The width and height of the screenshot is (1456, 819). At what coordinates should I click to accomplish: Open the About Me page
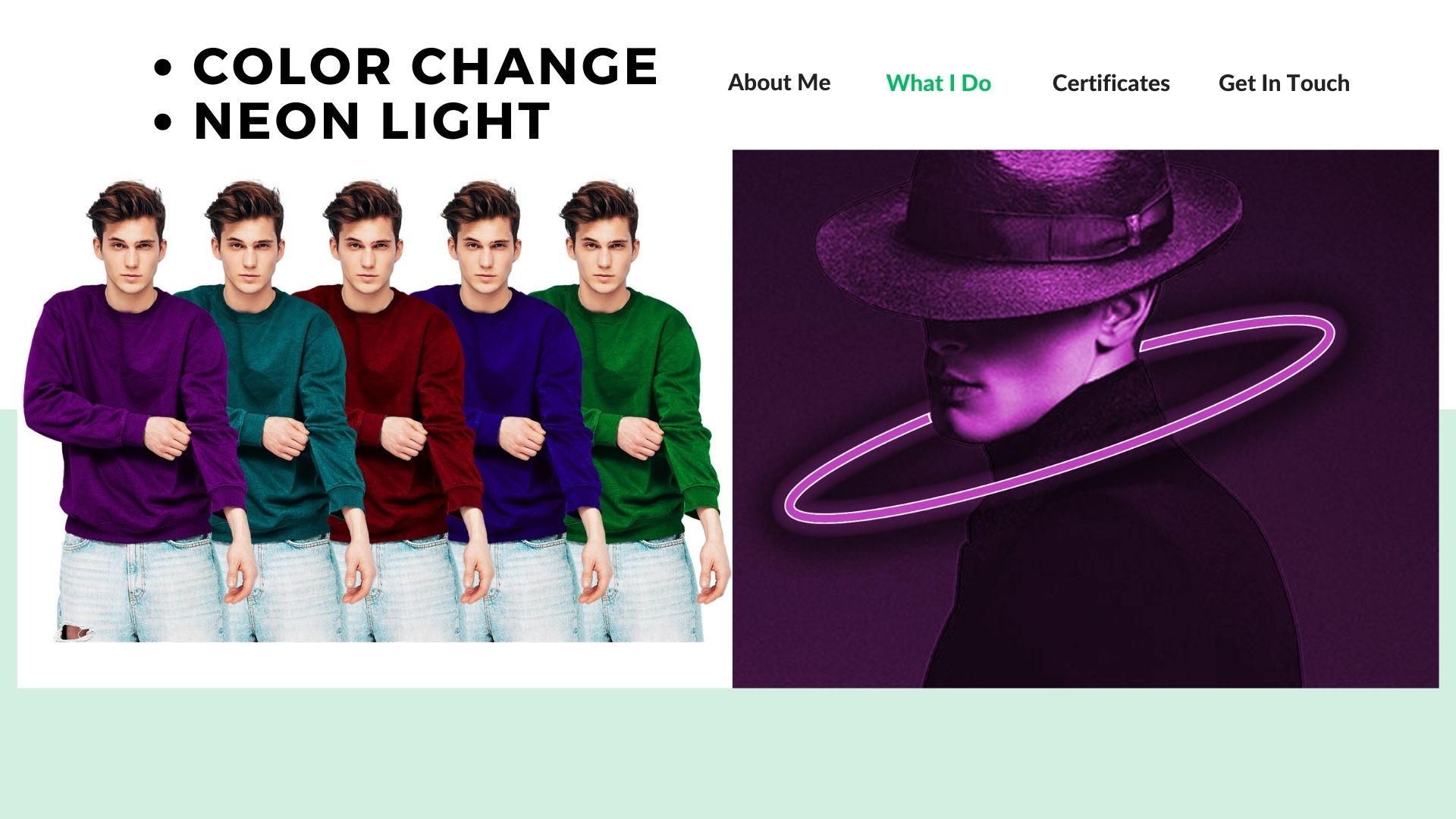(x=779, y=83)
